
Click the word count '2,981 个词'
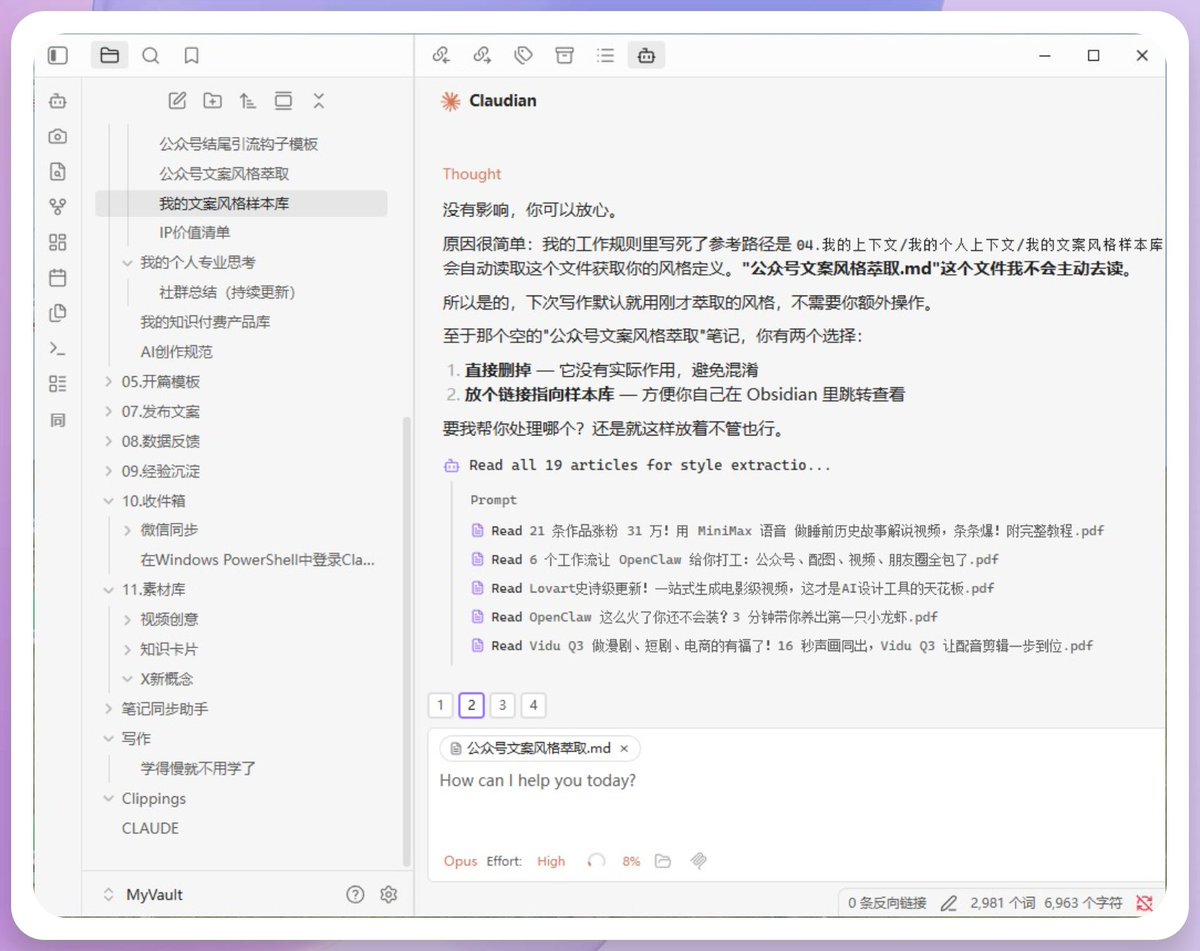tap(1002, 903)
